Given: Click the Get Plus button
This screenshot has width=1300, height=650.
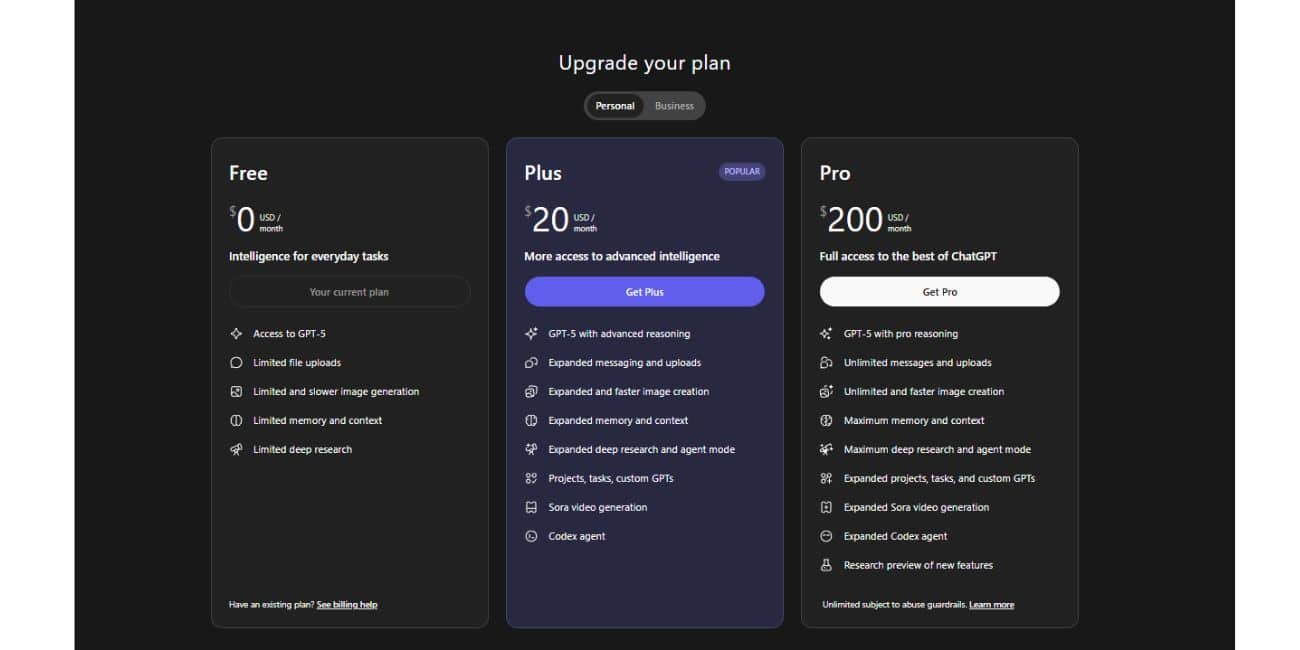Looking at the screenshot, I should click(x=645, y=292).
